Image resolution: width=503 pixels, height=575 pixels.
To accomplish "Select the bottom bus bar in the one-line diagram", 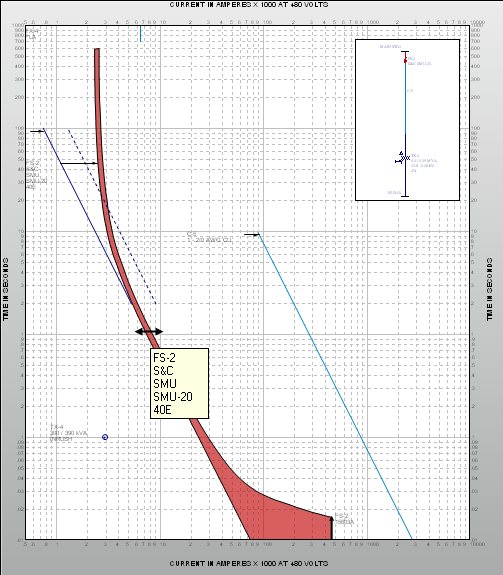I will pos(405,197).
